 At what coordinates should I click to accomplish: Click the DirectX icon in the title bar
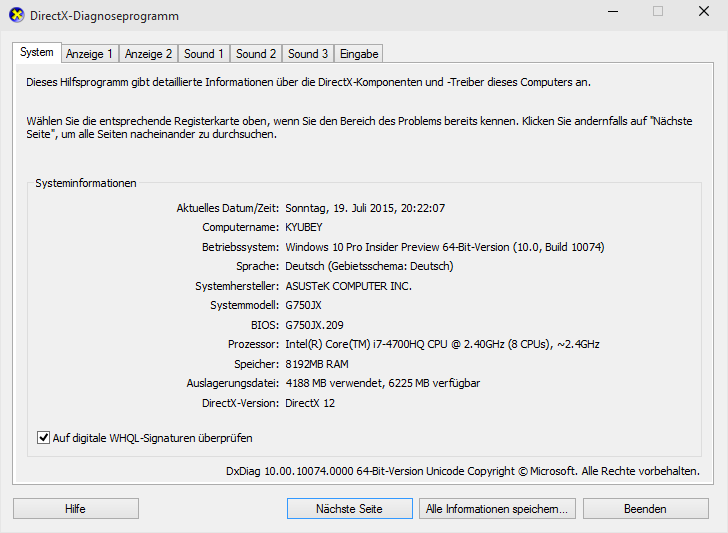17,17
